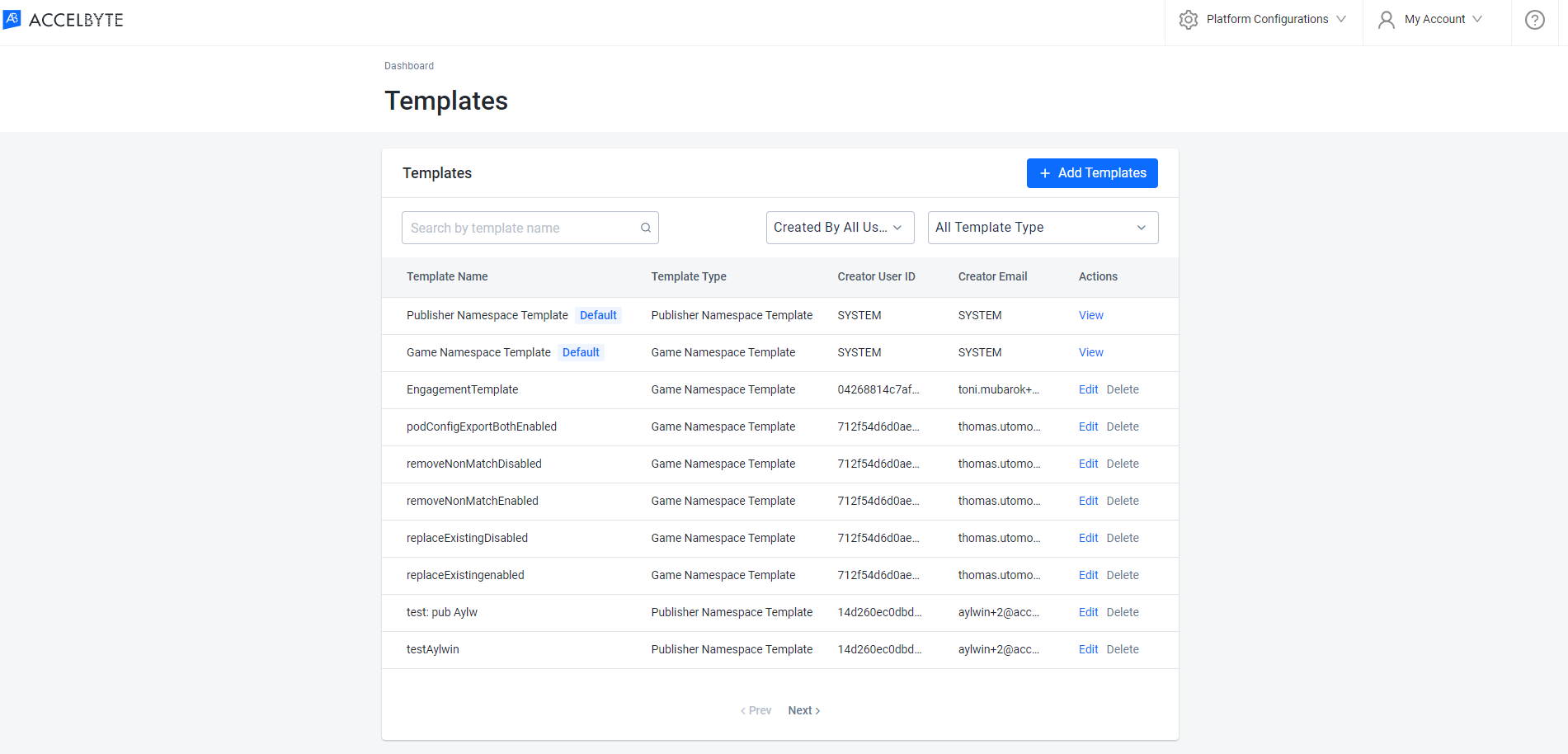1568x754 pixels.
Task: Edit podConfigExportBothEnabled template
Action: click(x=1088, y=426)
